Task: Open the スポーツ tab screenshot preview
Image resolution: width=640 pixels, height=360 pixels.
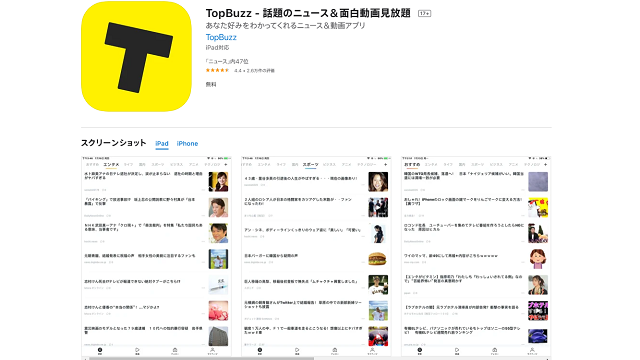Action: (x=316, y=256)
